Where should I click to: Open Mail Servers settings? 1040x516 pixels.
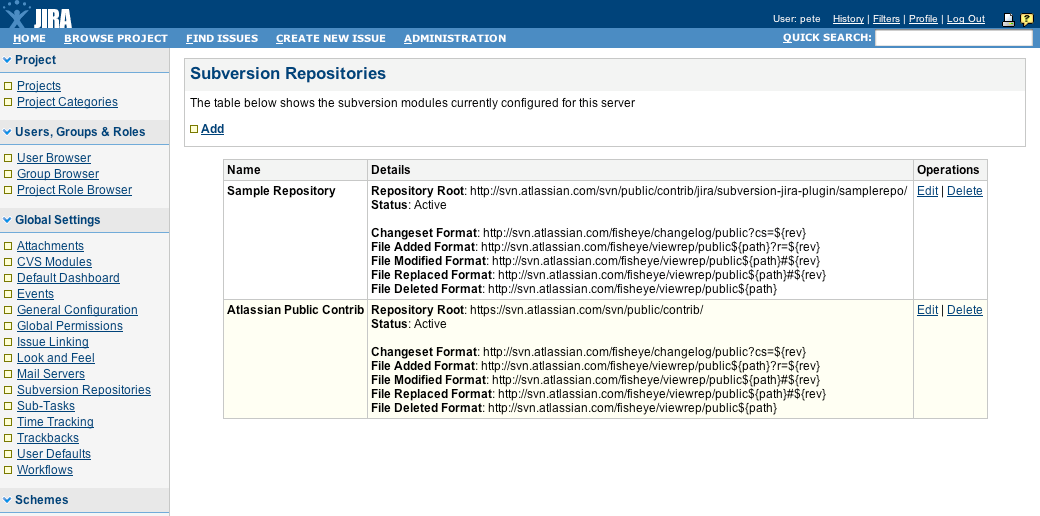click(x=50, y=374)
